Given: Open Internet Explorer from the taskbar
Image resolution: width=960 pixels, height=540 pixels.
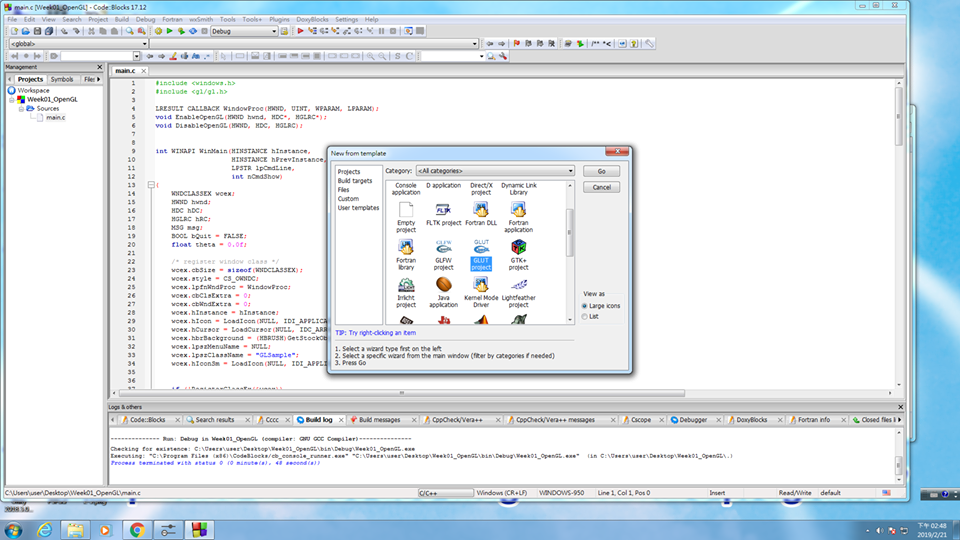Looking at the screenshot, I should point(45,530).
